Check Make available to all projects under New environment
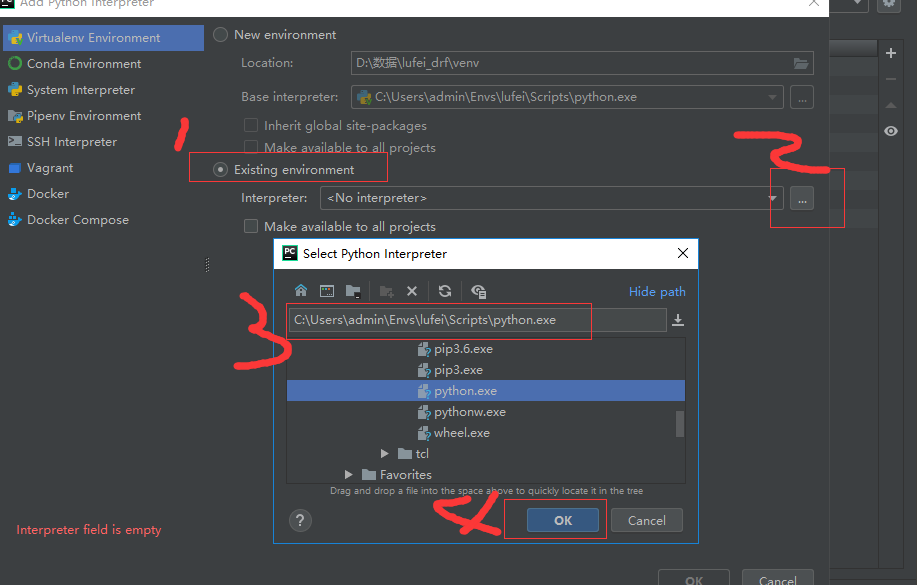 click(x=251, y=147)
